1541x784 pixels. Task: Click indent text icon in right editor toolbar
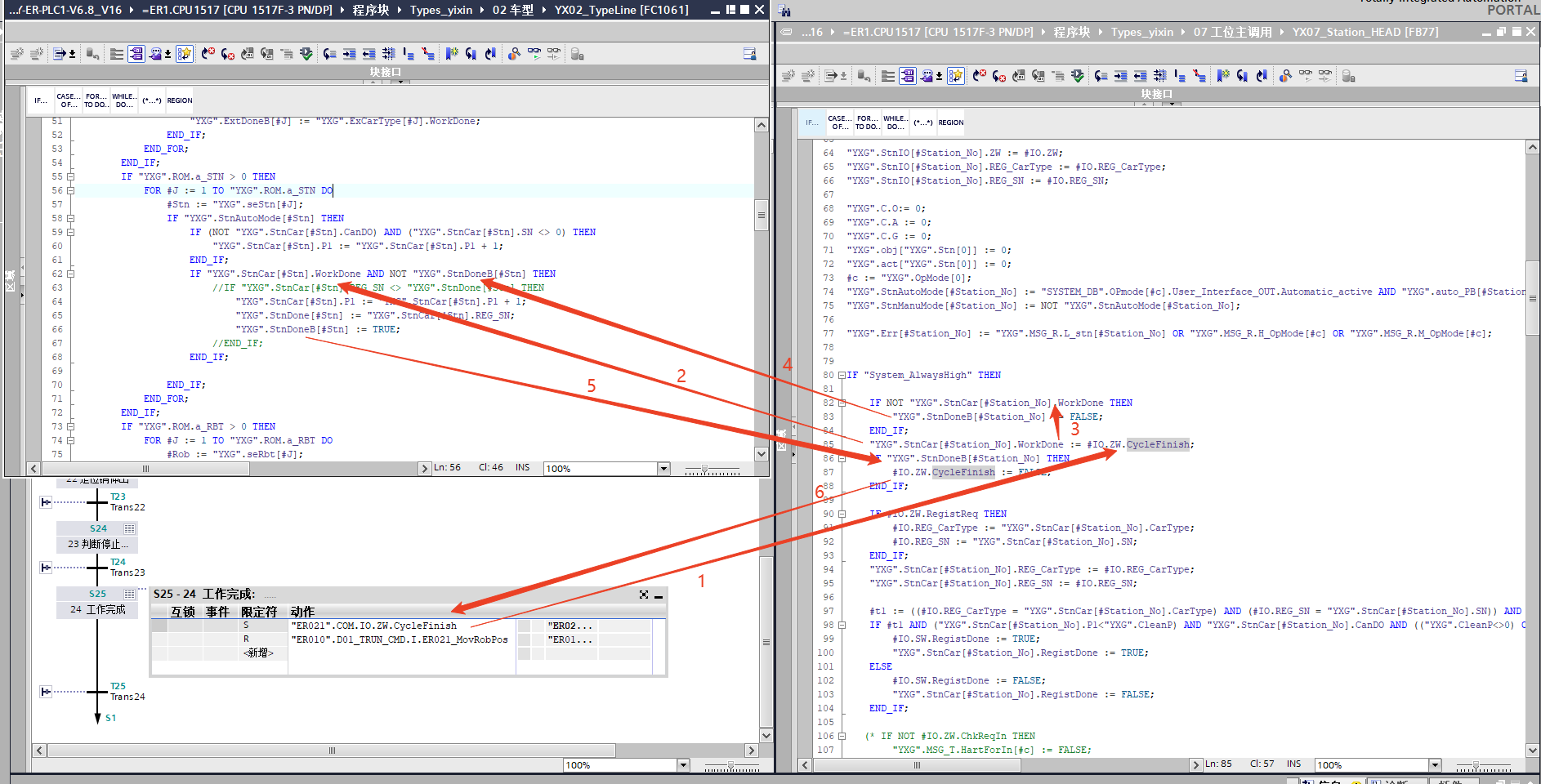pos(1120,76)
